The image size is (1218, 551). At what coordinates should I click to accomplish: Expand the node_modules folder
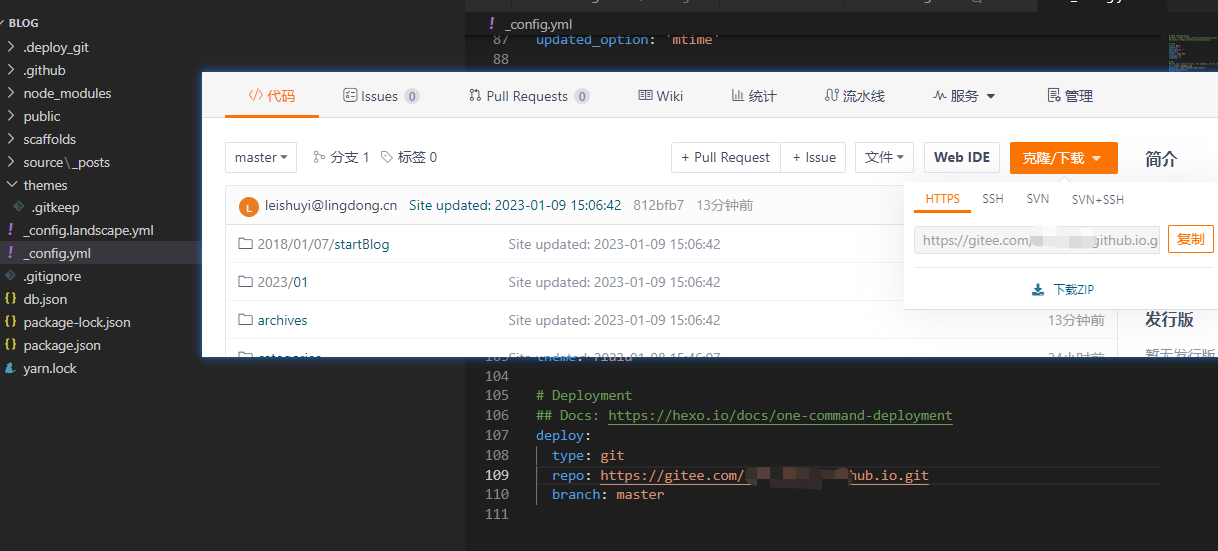[67, 93]
